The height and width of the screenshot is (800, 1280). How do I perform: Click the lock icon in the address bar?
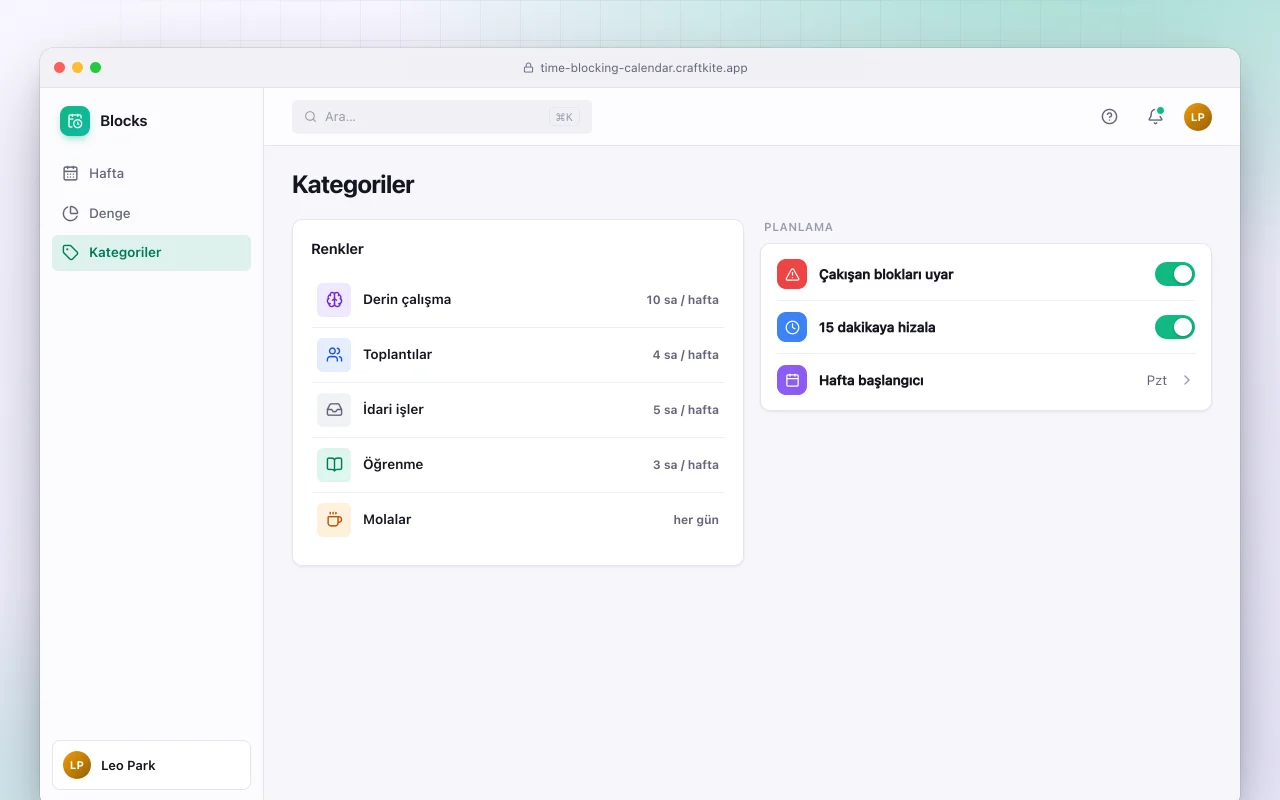(529, 68)
